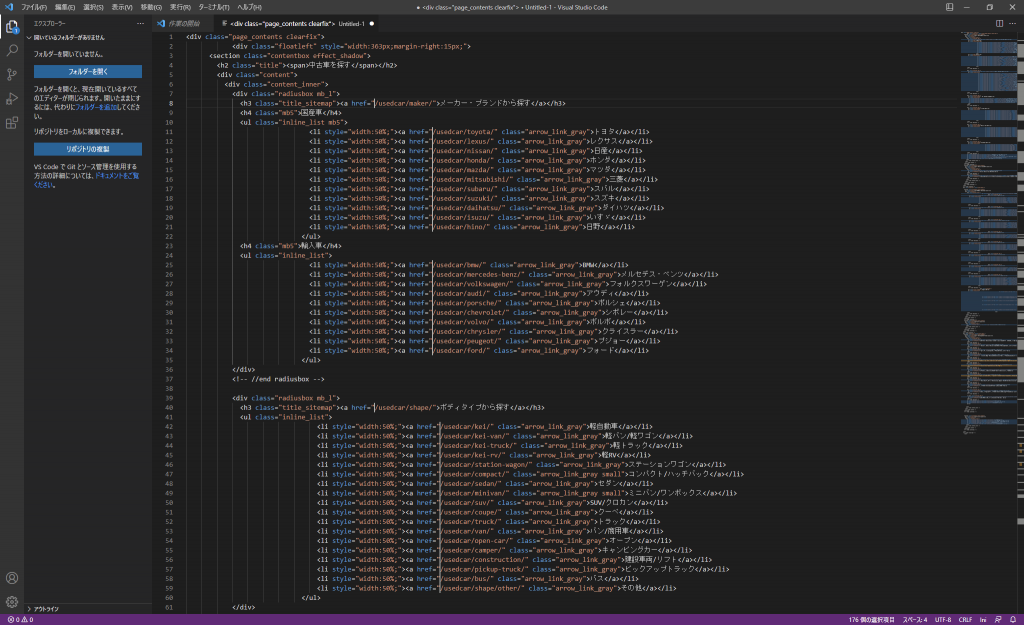This screenshot has height=625, width=1024.
Task: Change encoding via UTF-8 status item
Action: pos(943,620)
